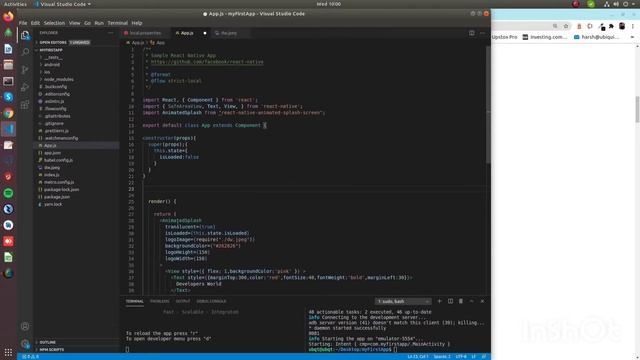Screen dimensions: 640x360
Task: Switch to the DEBUG CONSOLE tab
Action: [x=211, y=301]
